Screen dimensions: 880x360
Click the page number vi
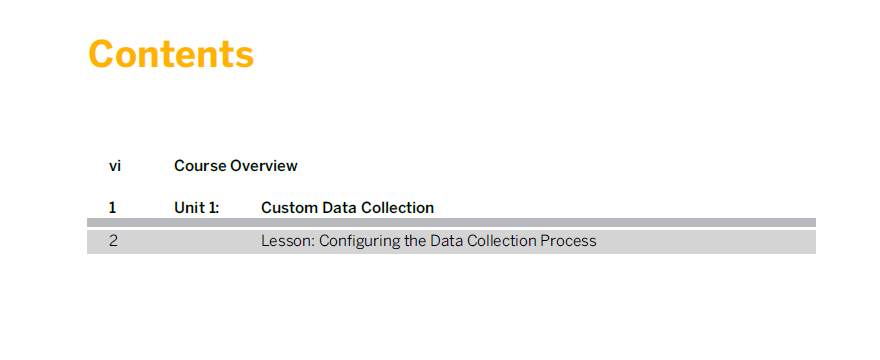(x=114, y=166)
